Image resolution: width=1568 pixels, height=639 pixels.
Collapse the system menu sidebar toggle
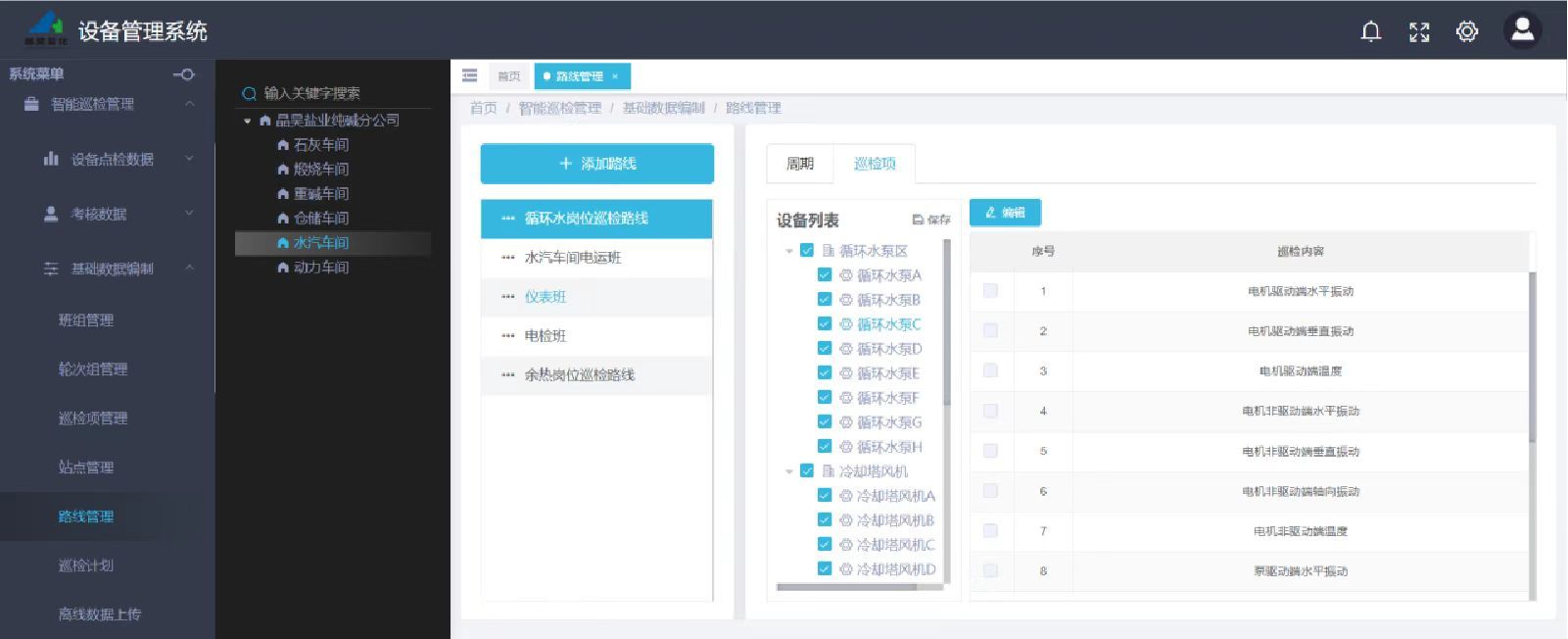(183, 74)
